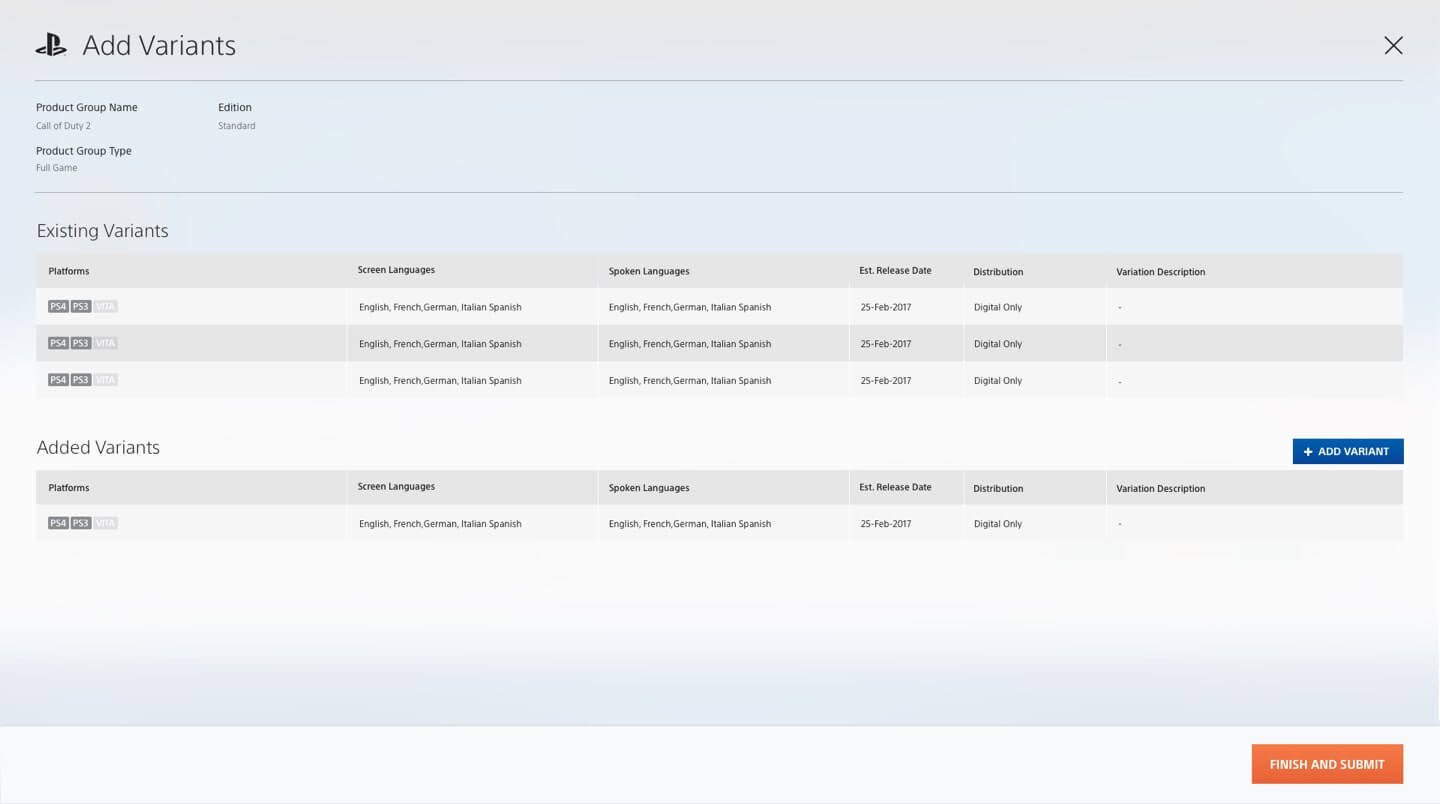Select screen languages text in second existing variant
The image size is (1440, 804).
[440, 344]
